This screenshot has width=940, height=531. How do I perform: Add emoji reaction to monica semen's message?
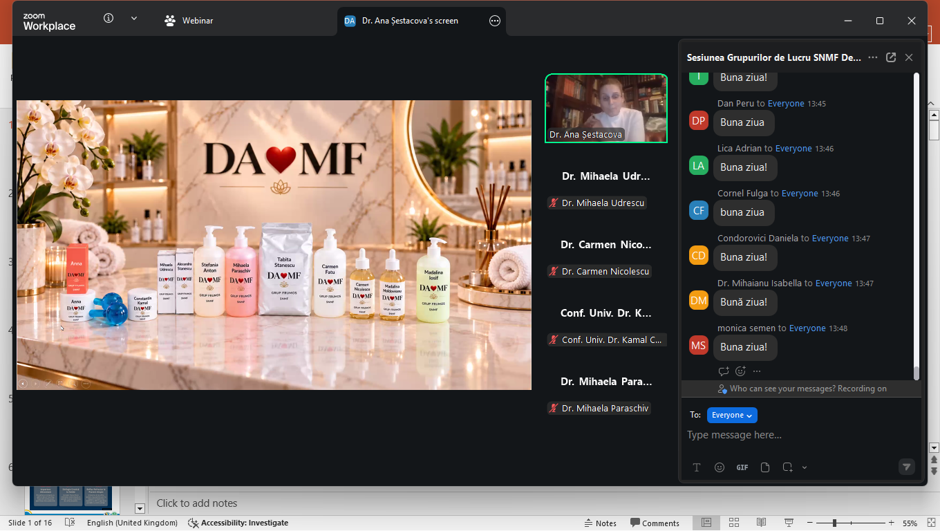[x=740, y=371]
